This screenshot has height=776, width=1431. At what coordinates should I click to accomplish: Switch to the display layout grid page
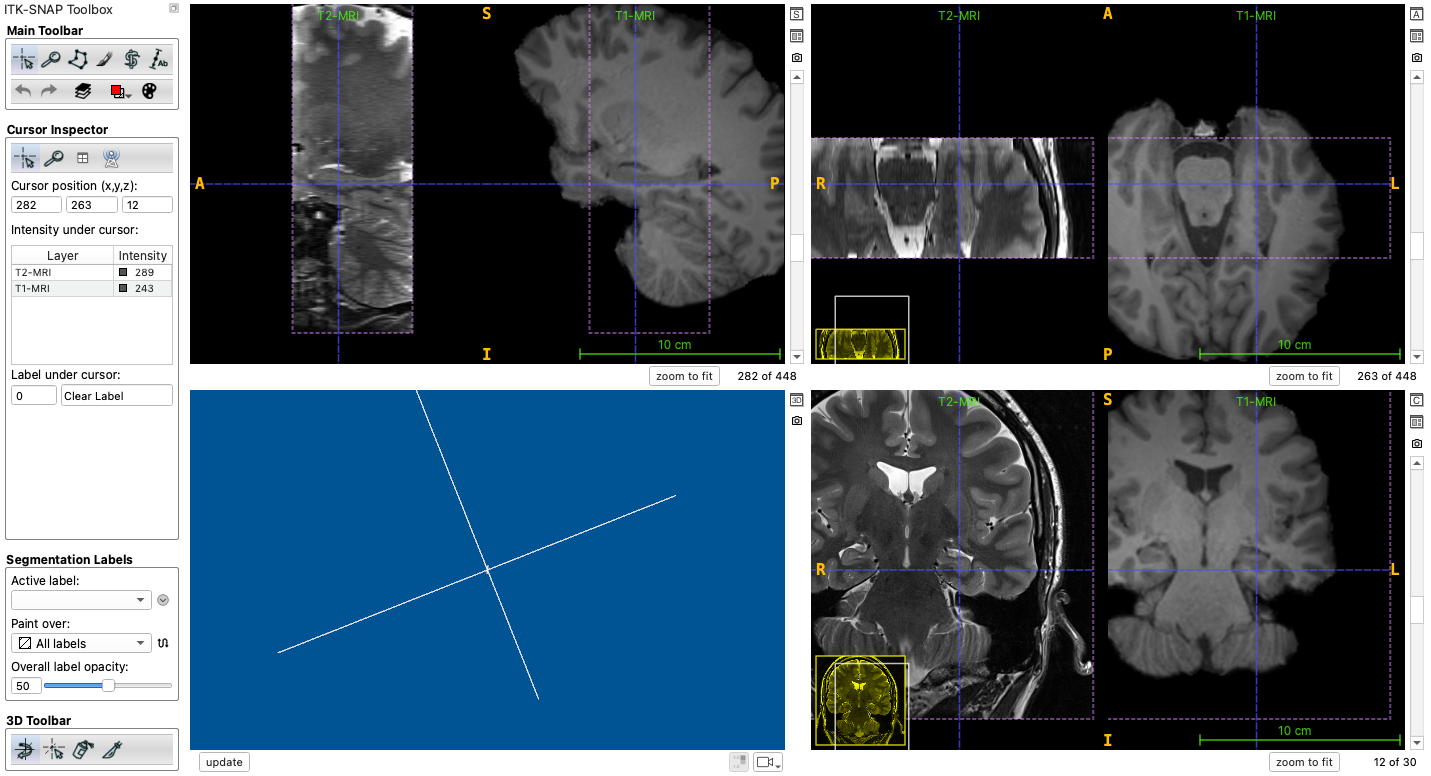(83, 158)
